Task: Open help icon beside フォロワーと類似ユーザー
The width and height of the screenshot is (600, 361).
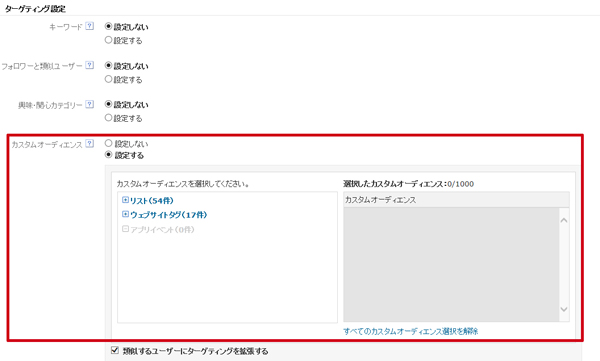Action: (x=90, y=65)
